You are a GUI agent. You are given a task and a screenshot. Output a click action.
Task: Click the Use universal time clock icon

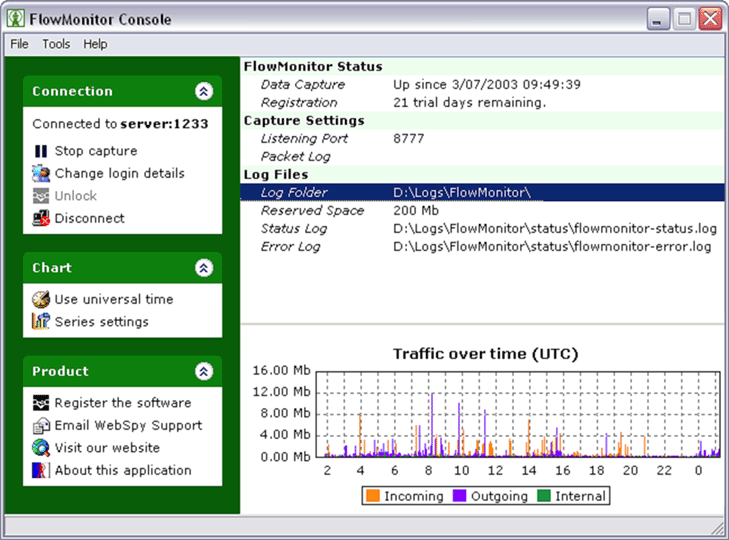(x=41, y=299)
